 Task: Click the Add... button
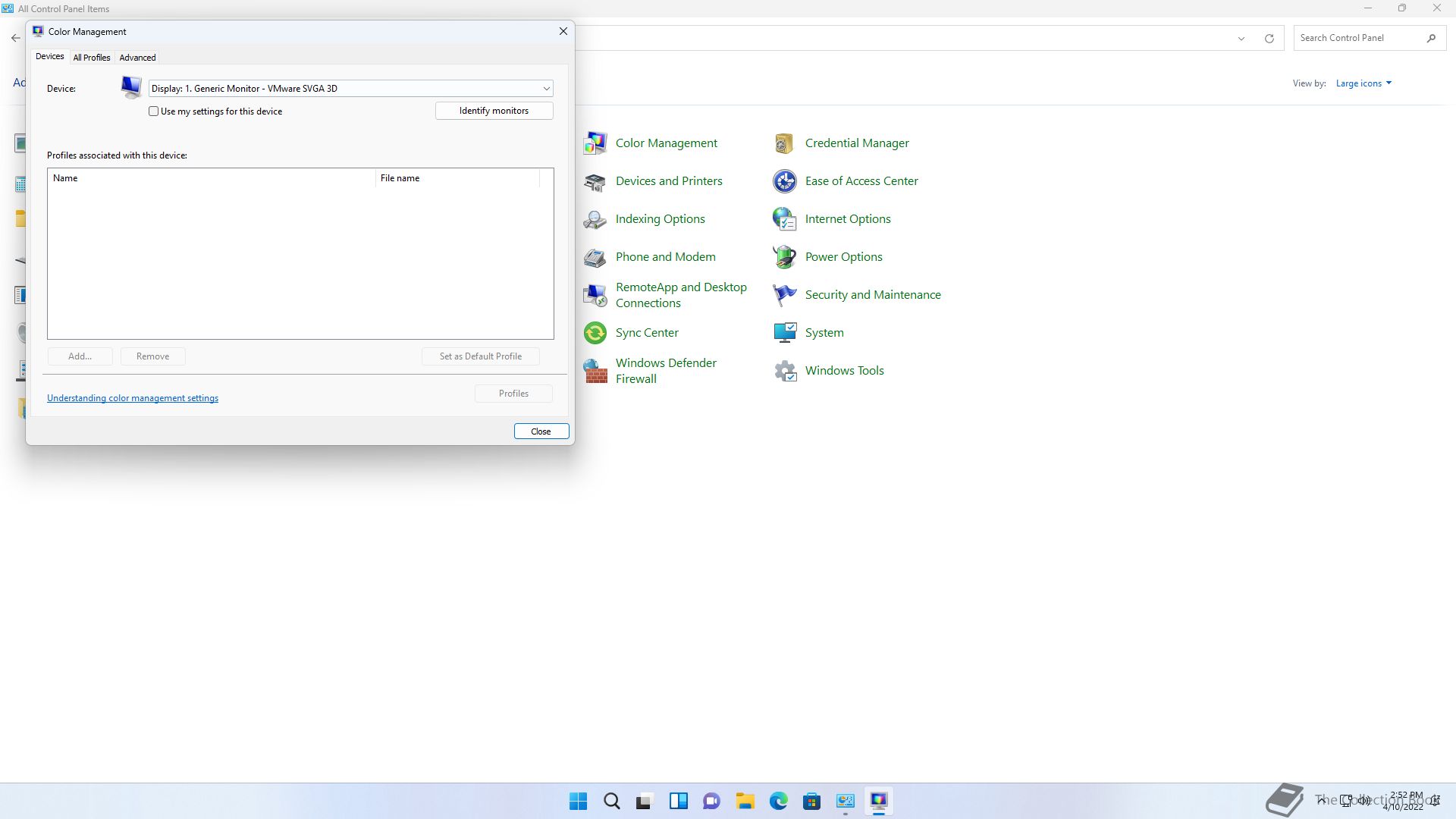tap(80, 356)
